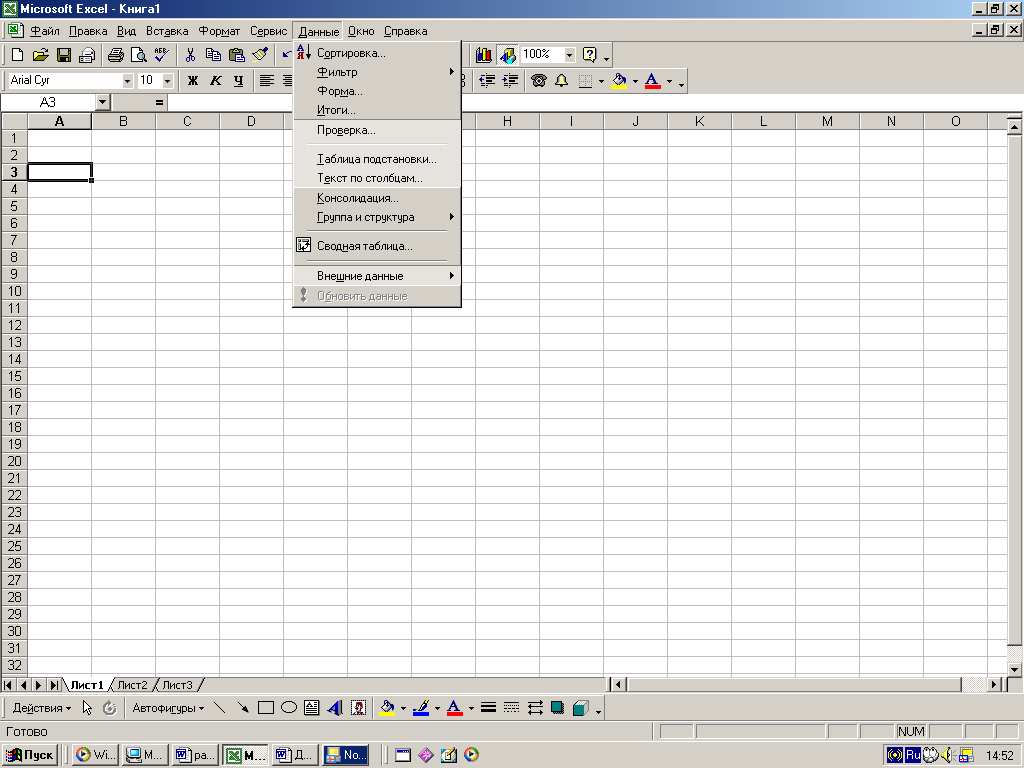This screenshot has height=768, width=1024.
Task: Print the sheet using the printer icon
Action: pyautogui.click(x=116, y=55)
